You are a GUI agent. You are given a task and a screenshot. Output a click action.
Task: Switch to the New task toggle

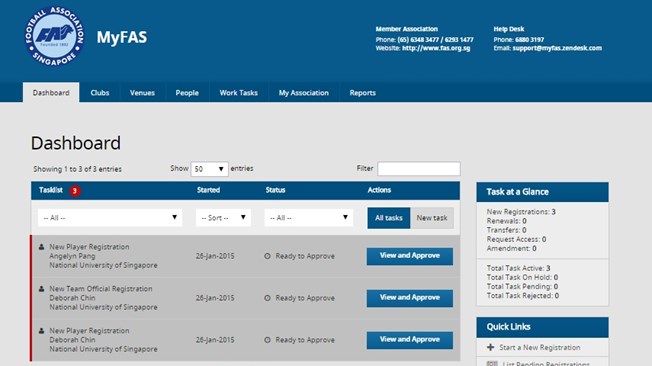click(432, 218)
